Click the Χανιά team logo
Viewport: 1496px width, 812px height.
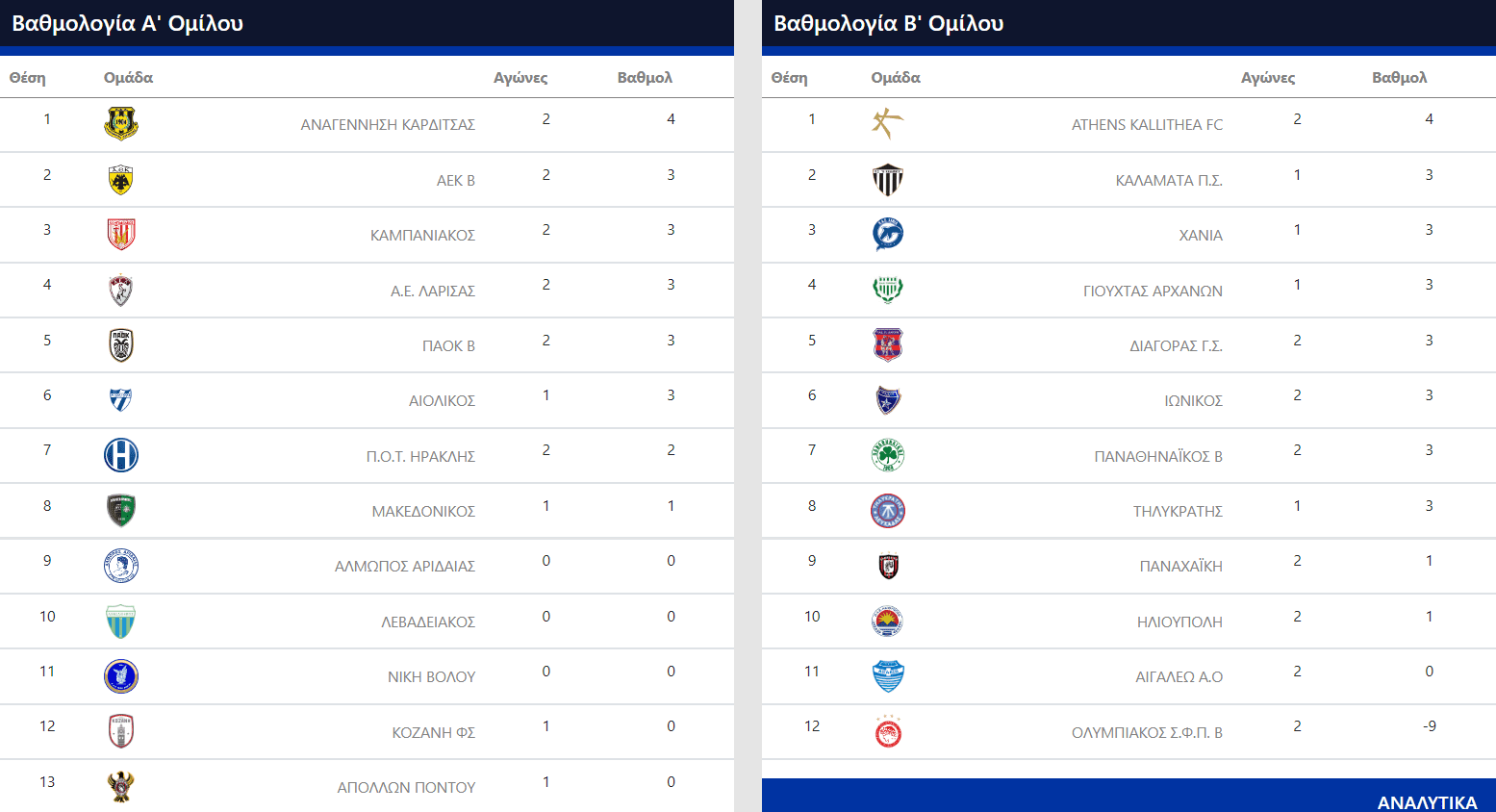[887, 235]
